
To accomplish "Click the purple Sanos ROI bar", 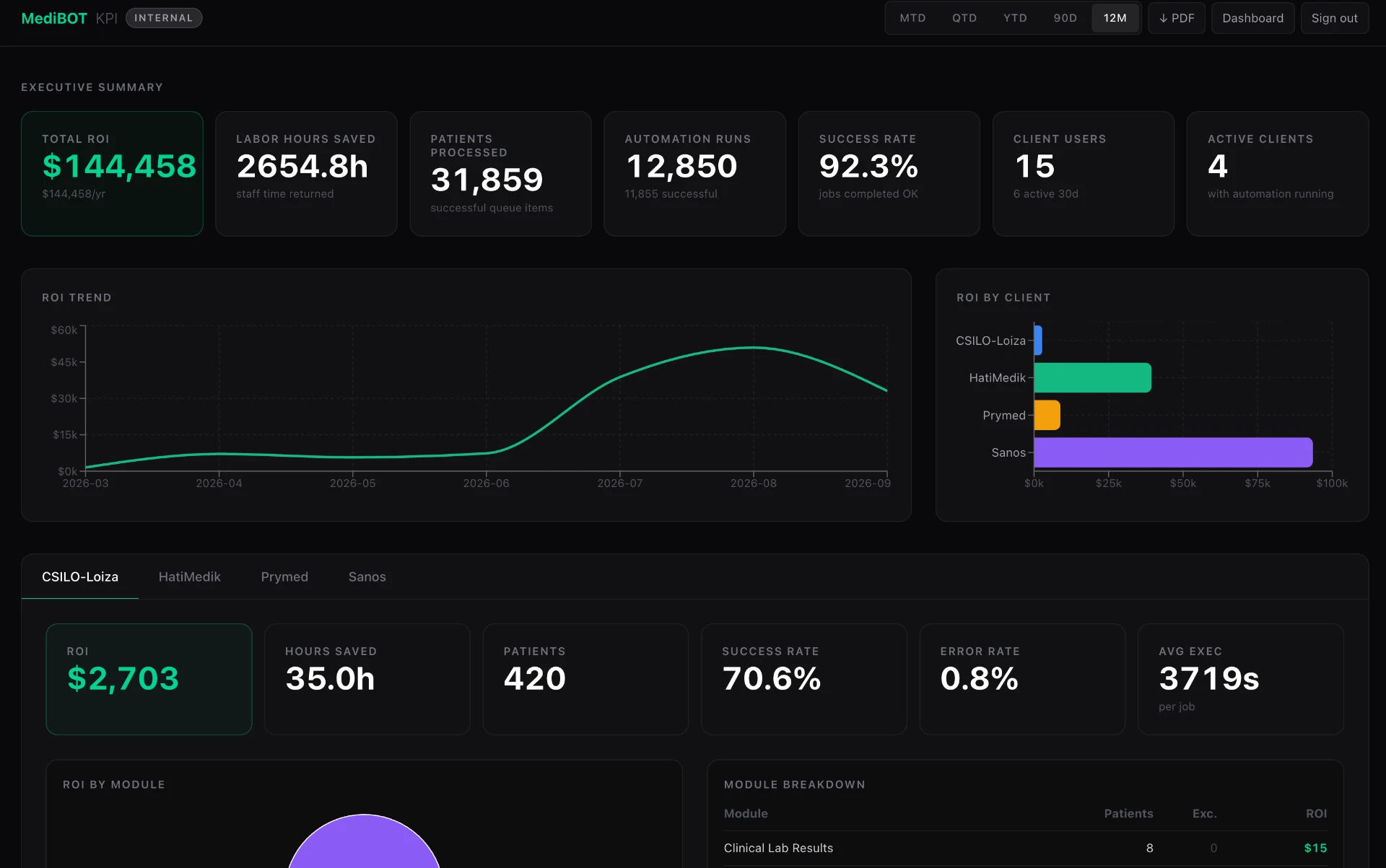I will [x=1173, y=452].
